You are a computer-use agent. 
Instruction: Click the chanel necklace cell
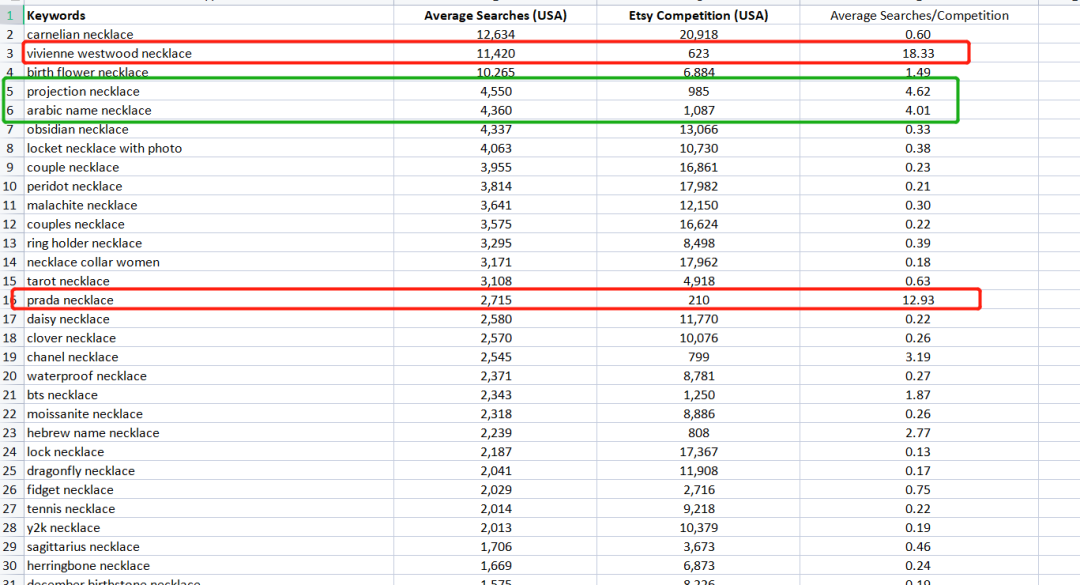[209, 357]
